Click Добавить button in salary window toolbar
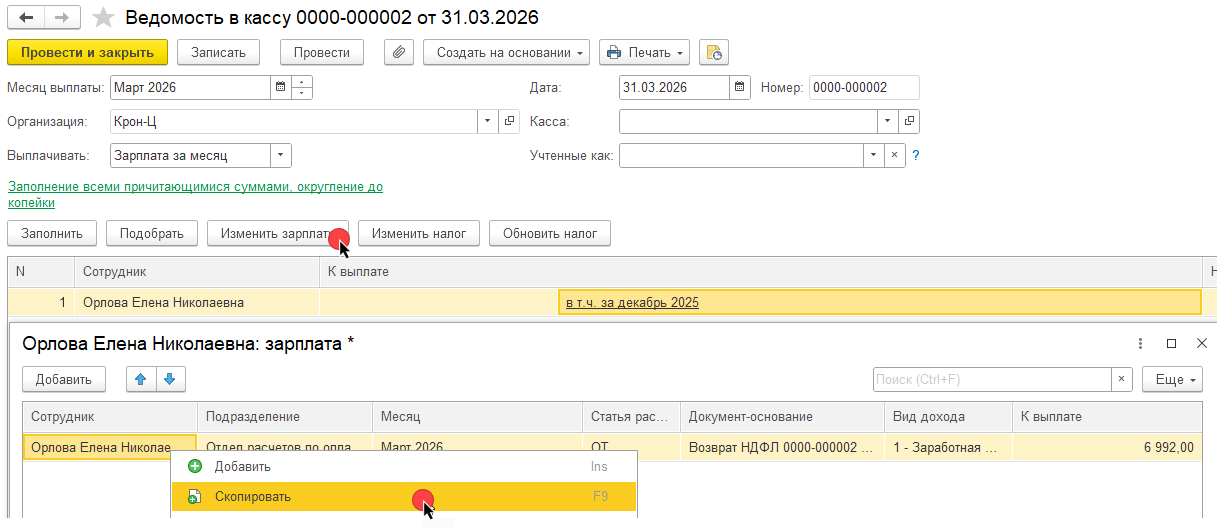 [x=64, y=380]
